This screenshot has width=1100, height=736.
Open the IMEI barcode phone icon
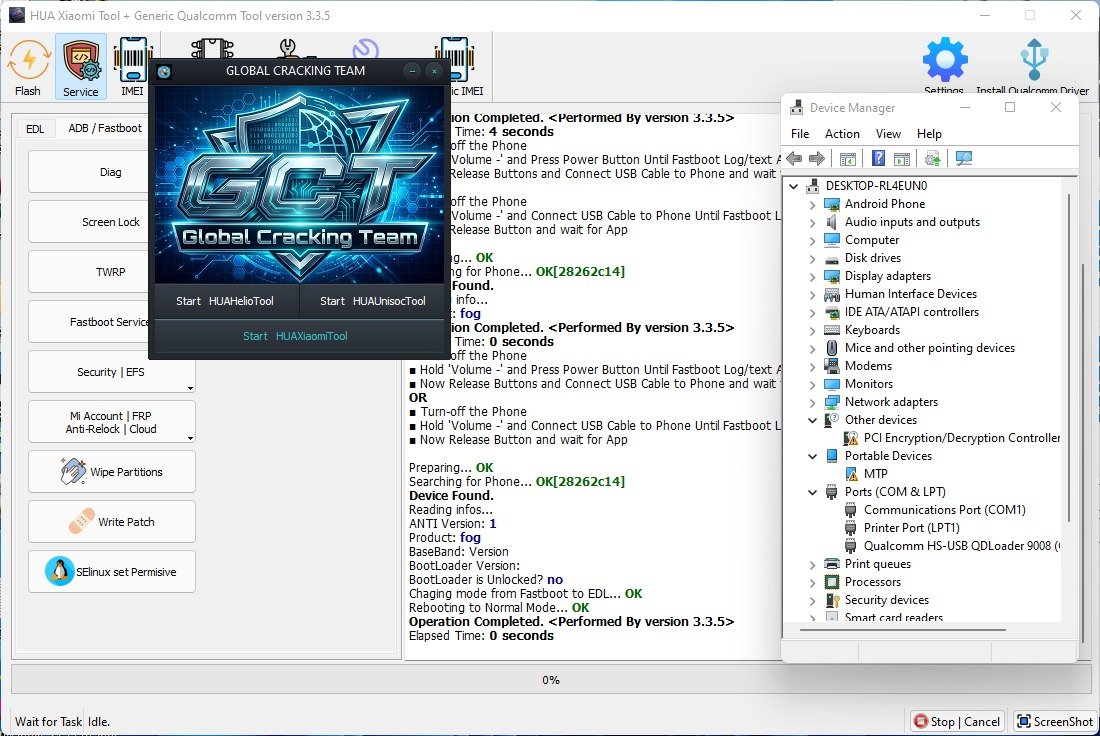point(132,61)
